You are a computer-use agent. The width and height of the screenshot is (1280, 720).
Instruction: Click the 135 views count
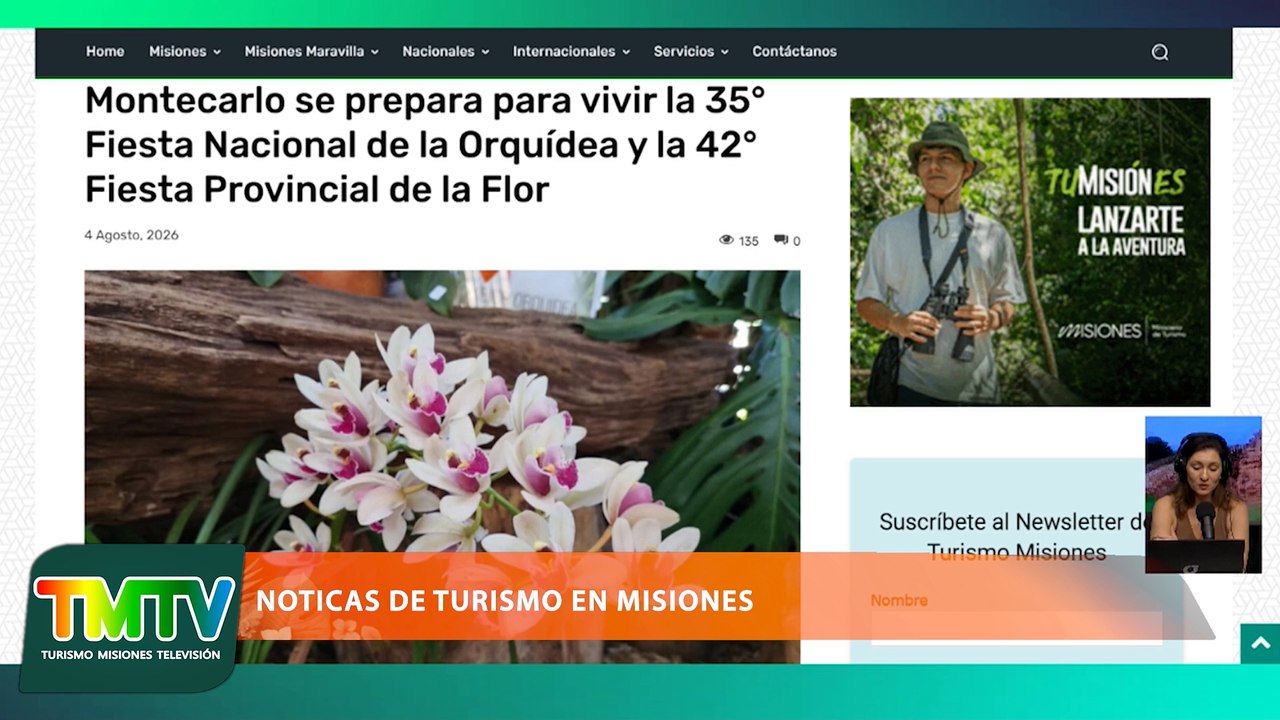(x=749, y=241)
